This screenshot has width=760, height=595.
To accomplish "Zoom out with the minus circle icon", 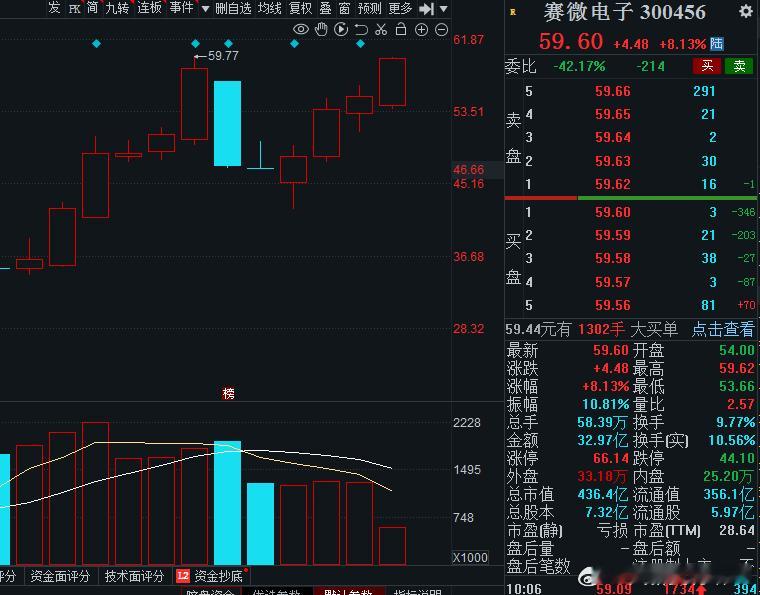I will pyautogui.click(x=441, y=30).
